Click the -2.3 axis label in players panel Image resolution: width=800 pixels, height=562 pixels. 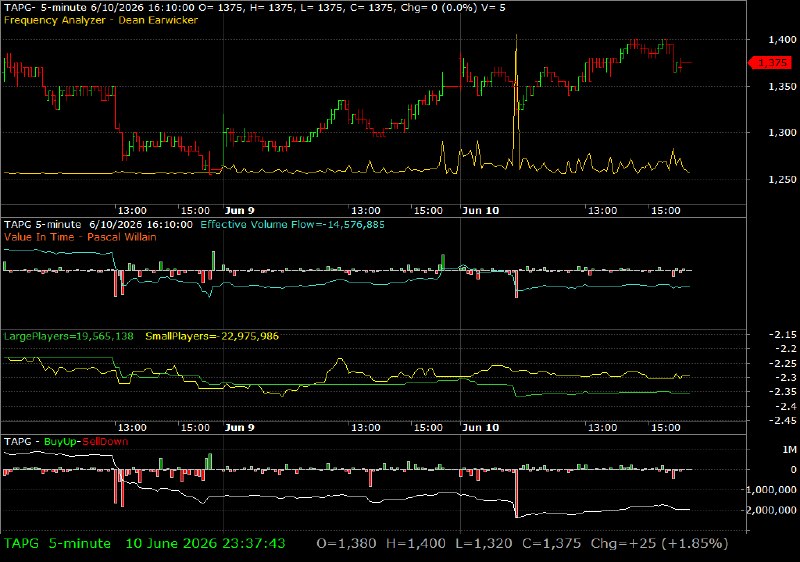click(785, 378)
